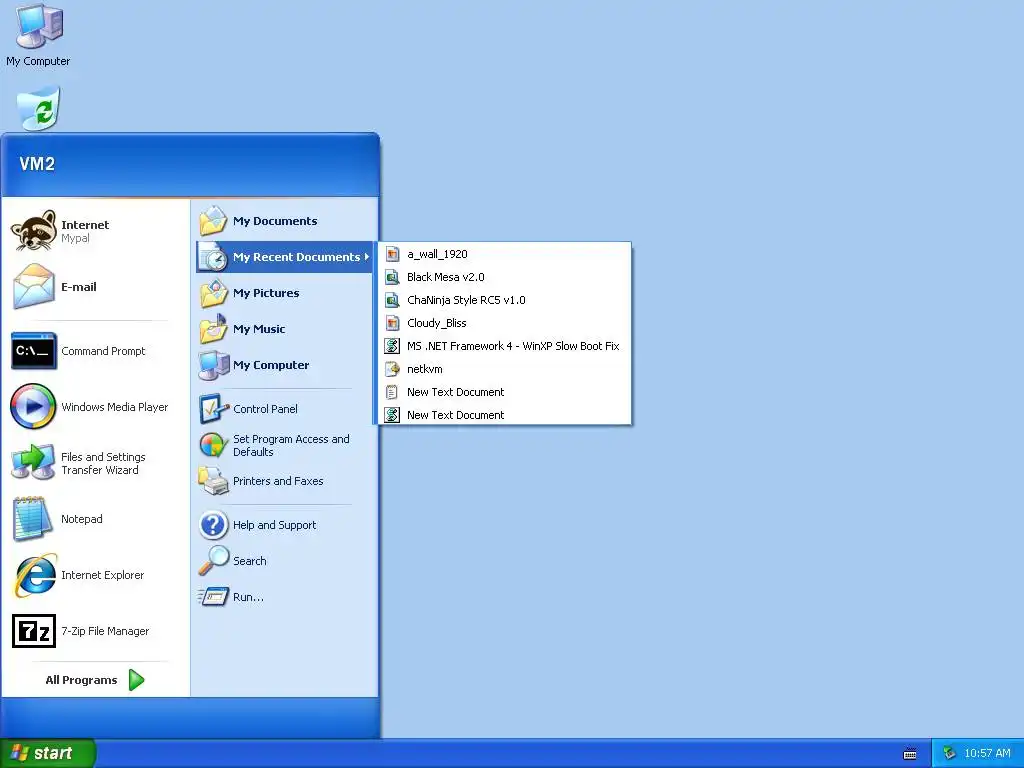Click the Recycle Bin desktop icon
Image resolution: width=1024 pixels, height=768 pixels.
(x=39, y=108)
